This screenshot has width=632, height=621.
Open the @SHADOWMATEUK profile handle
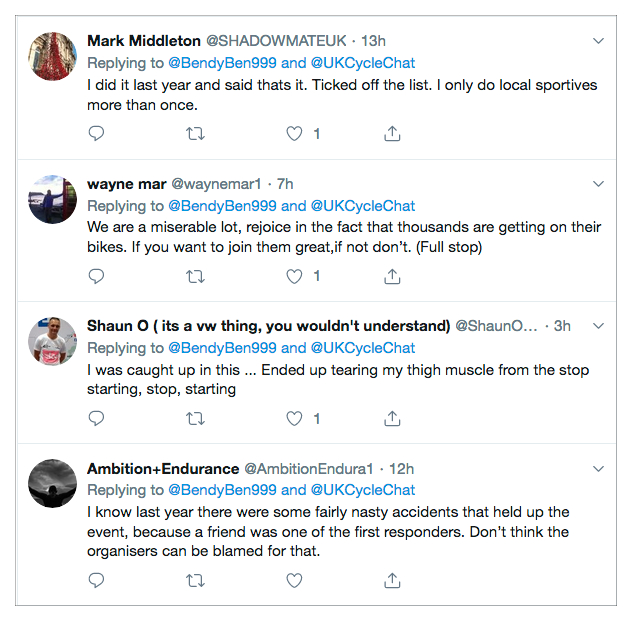coord(276,41)
